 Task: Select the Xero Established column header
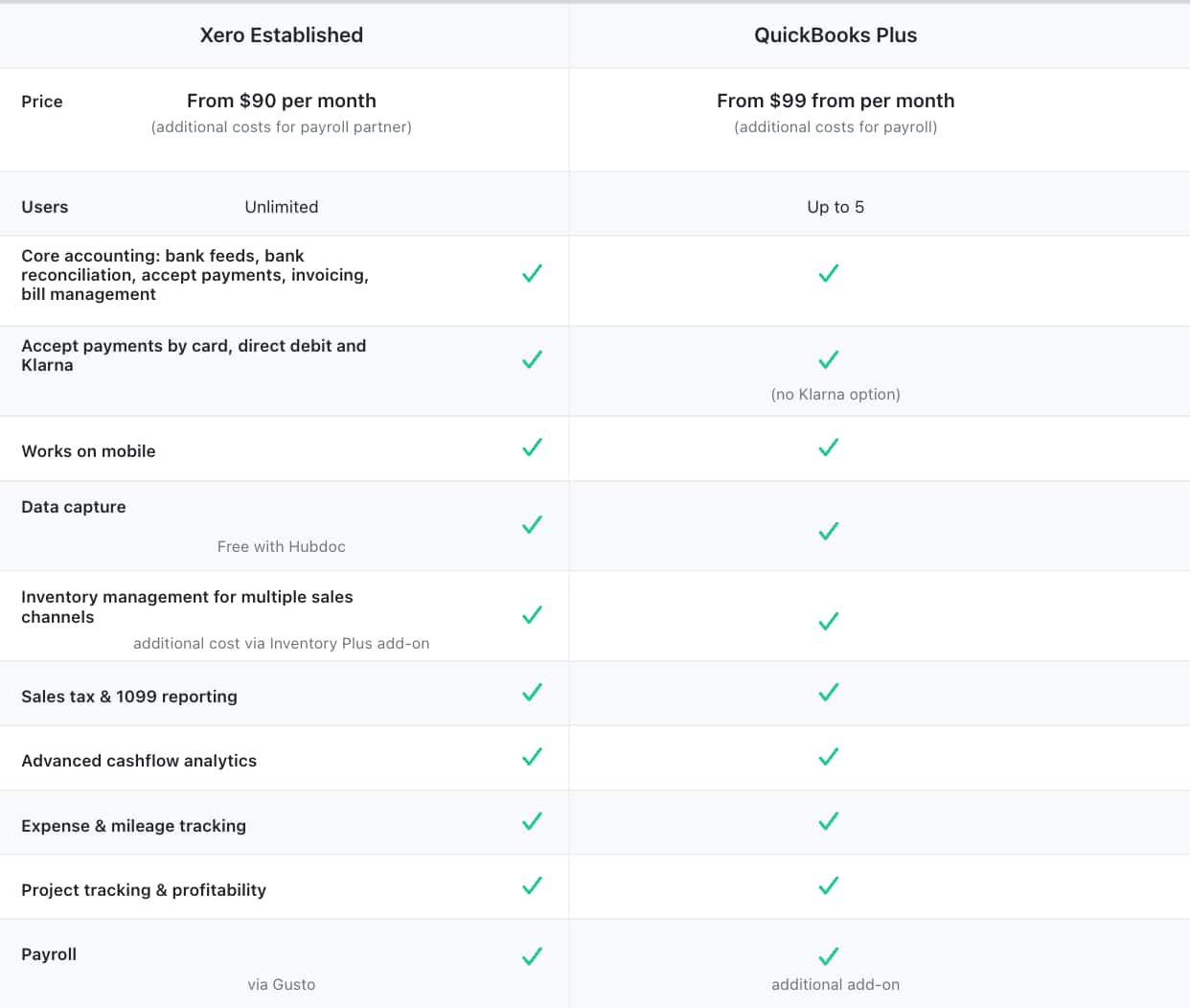281,35
